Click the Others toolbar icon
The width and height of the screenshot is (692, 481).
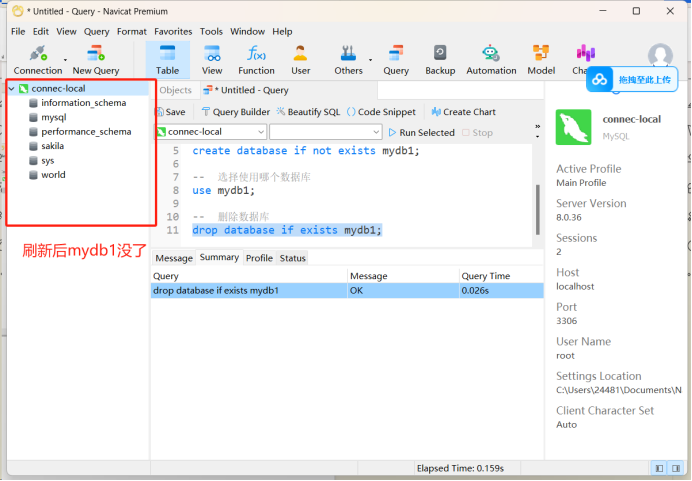(348, 60)
